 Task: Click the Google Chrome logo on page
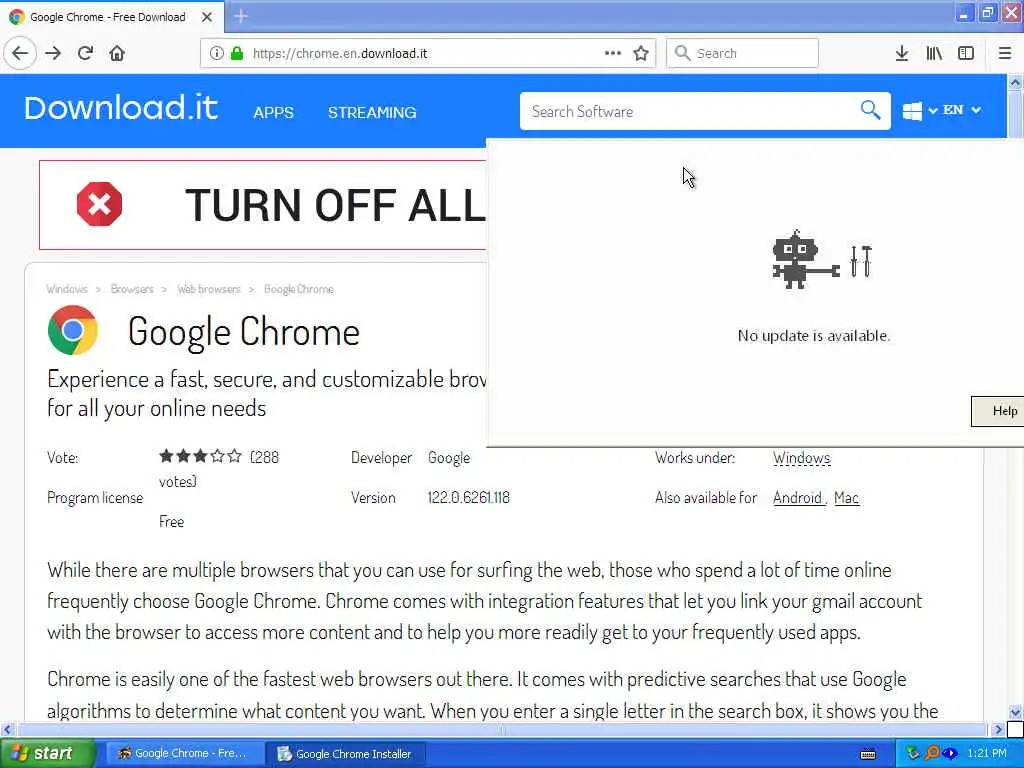72,330
